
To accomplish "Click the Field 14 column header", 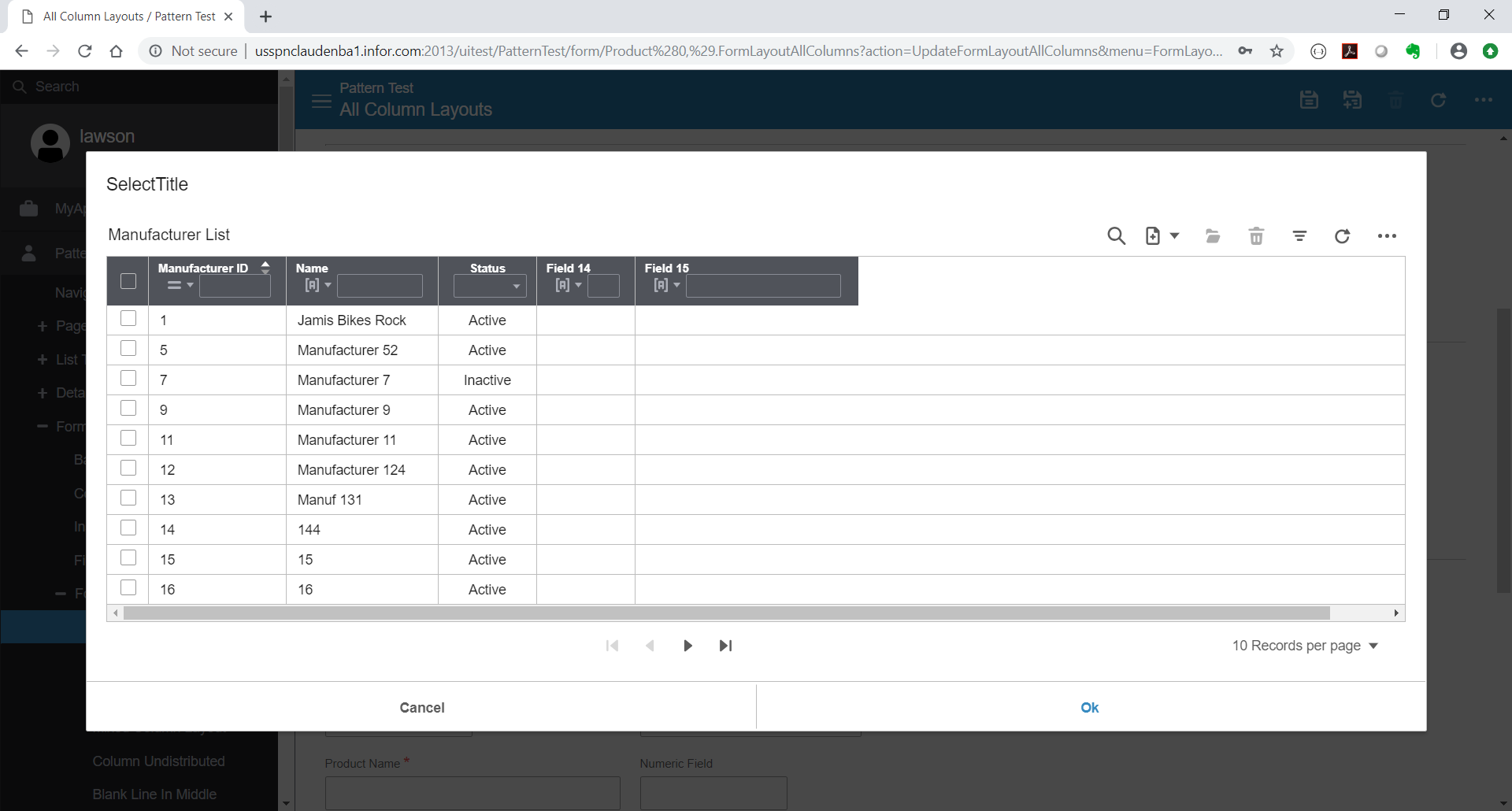I will (x=568, y=268).
